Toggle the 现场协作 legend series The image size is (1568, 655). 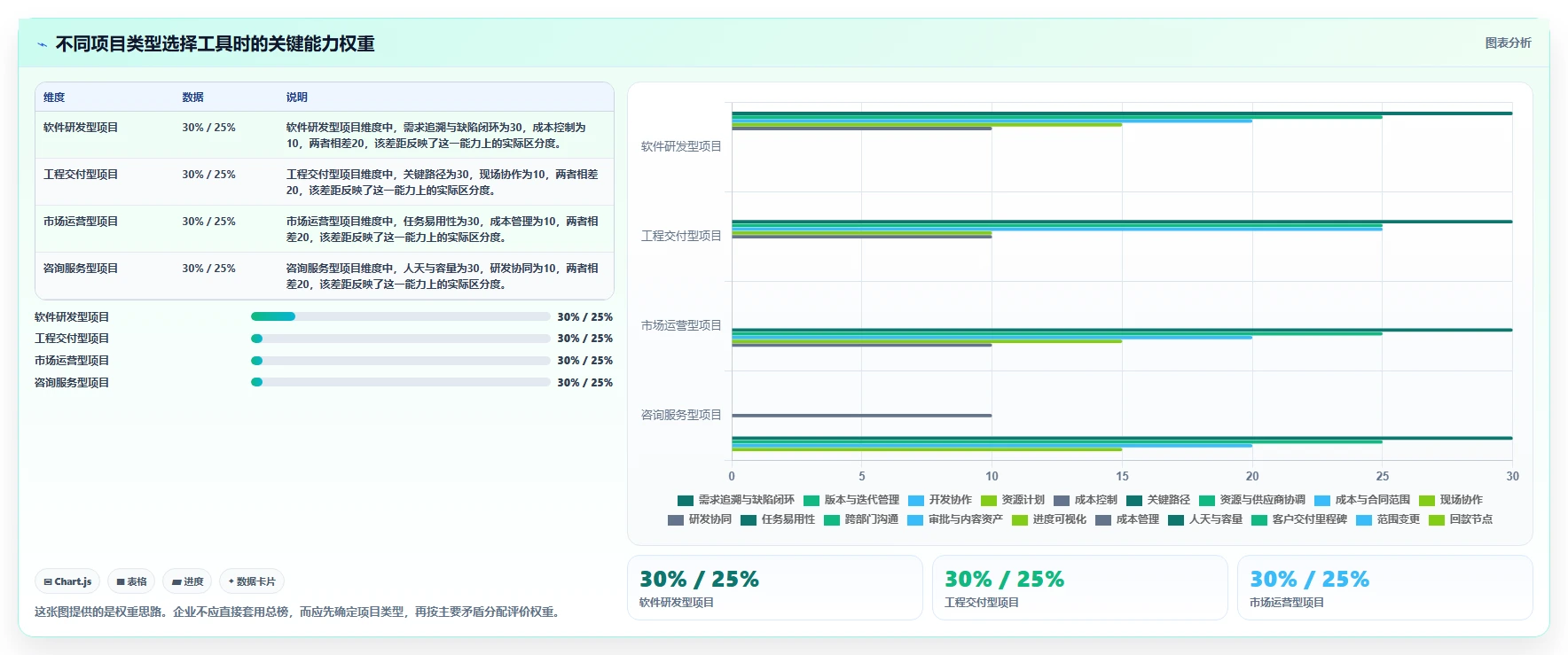[1451, 500]
